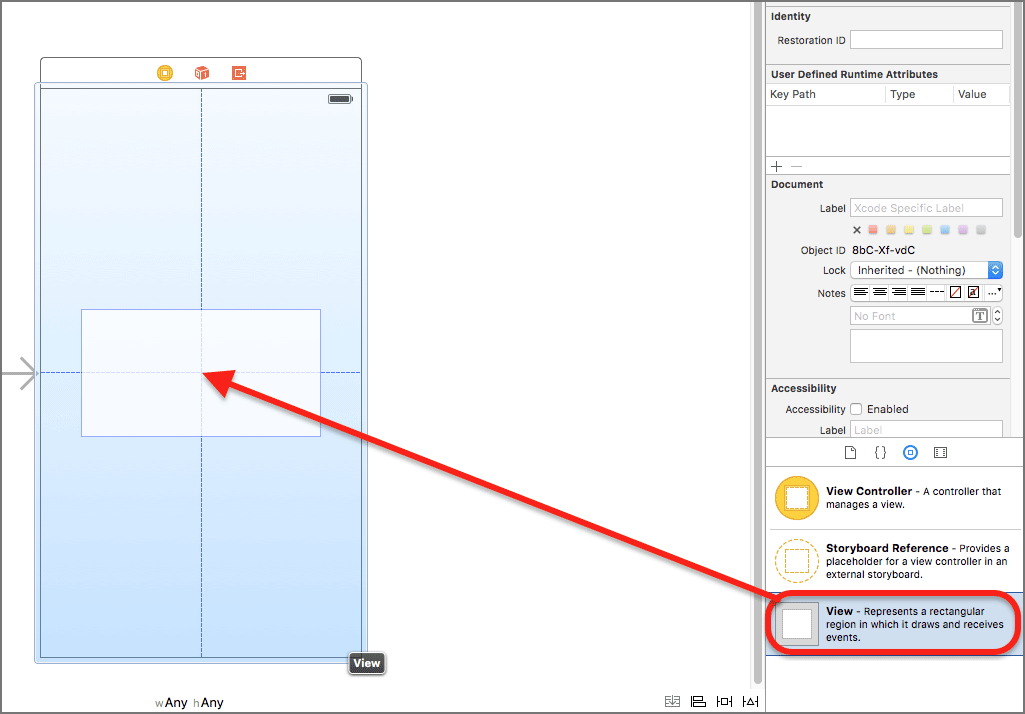Click the wAny hAny size class control

click(x=189, y=702)
